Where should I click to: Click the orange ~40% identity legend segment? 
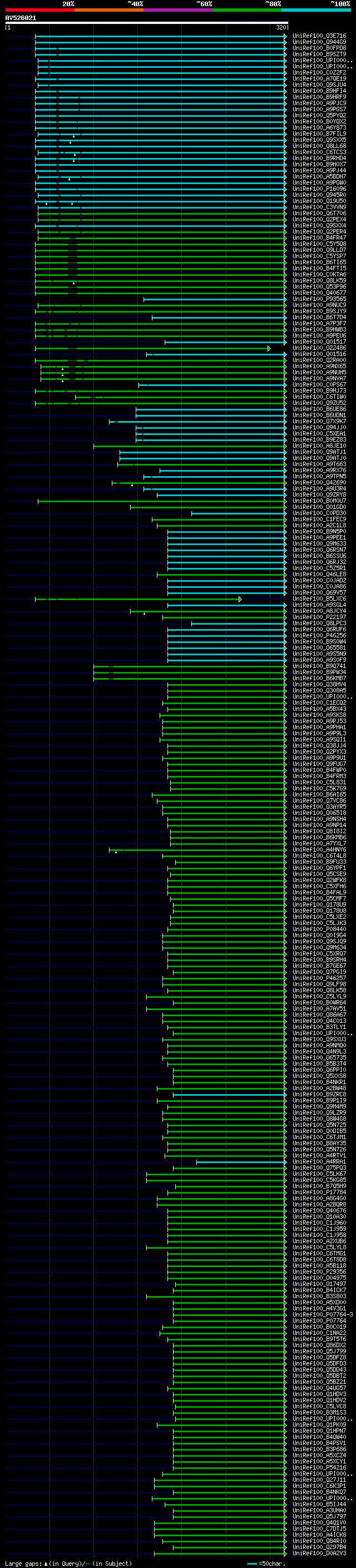pos(109,10)
